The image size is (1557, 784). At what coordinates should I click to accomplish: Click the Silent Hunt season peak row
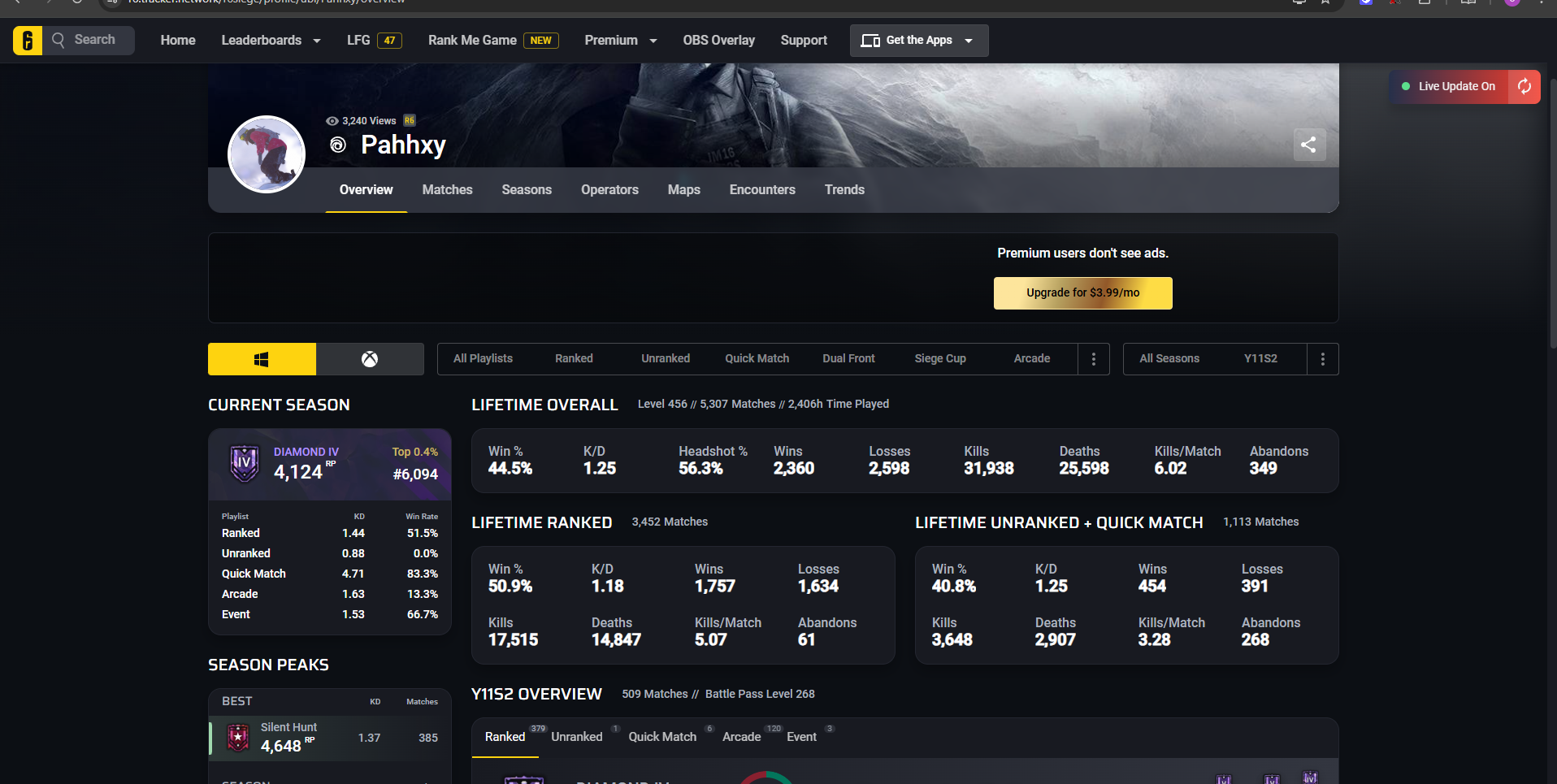(x=330, y=738)
